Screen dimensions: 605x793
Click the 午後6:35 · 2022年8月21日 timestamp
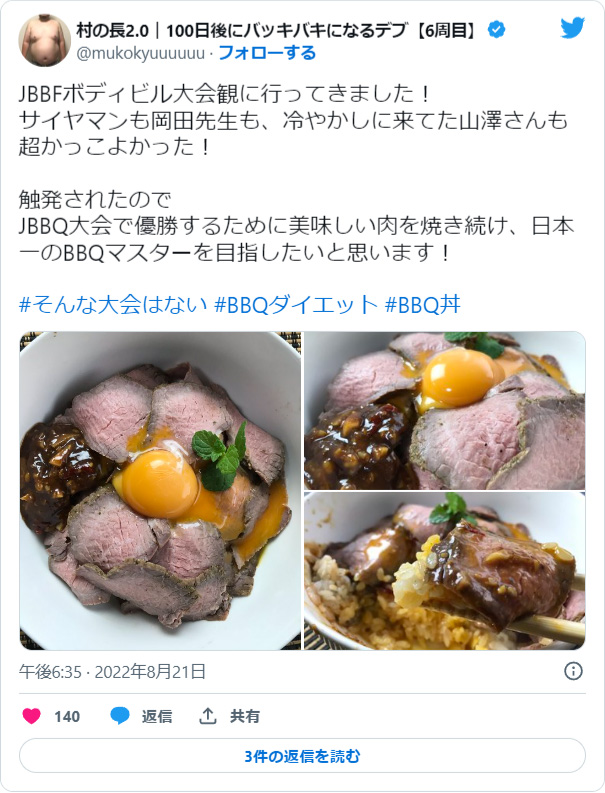(112, 672)
